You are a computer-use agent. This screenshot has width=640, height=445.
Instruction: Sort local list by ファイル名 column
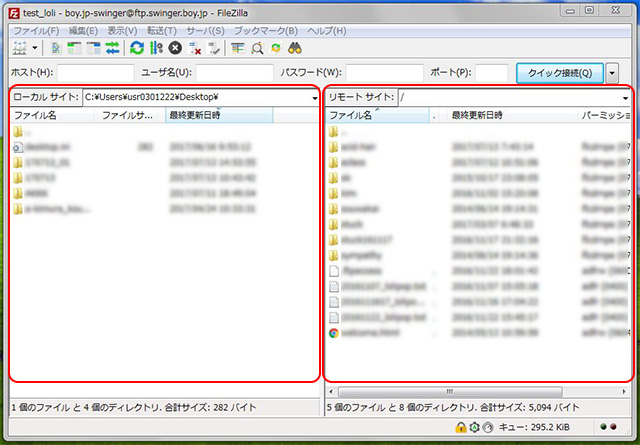[52, 115]
